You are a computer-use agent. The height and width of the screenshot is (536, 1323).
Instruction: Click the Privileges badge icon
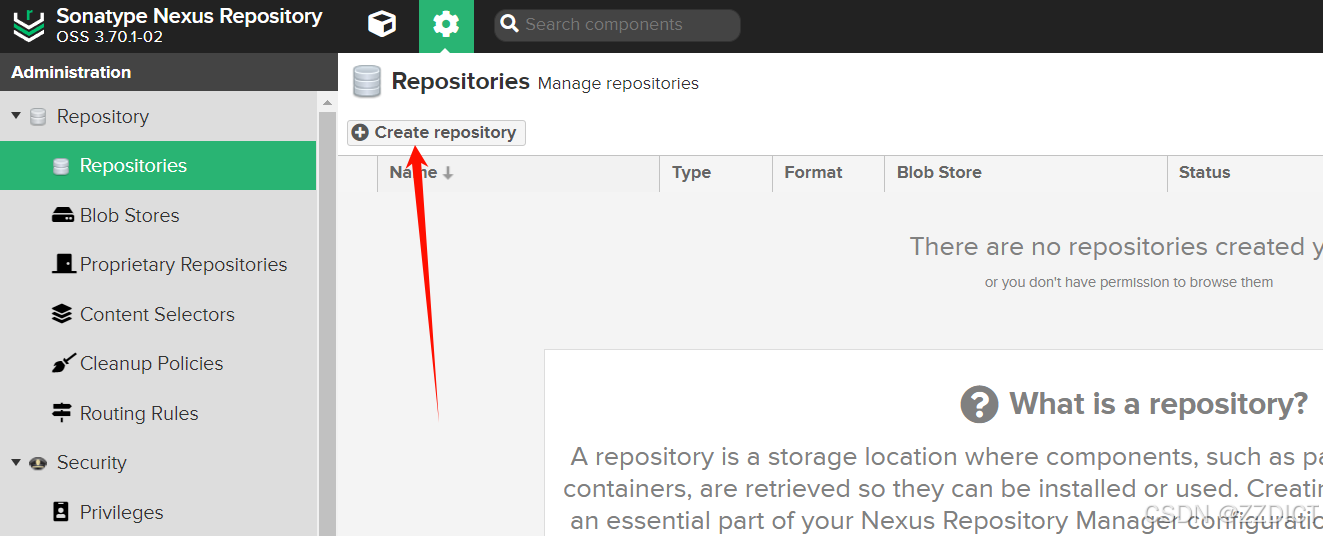click(61, 512)
